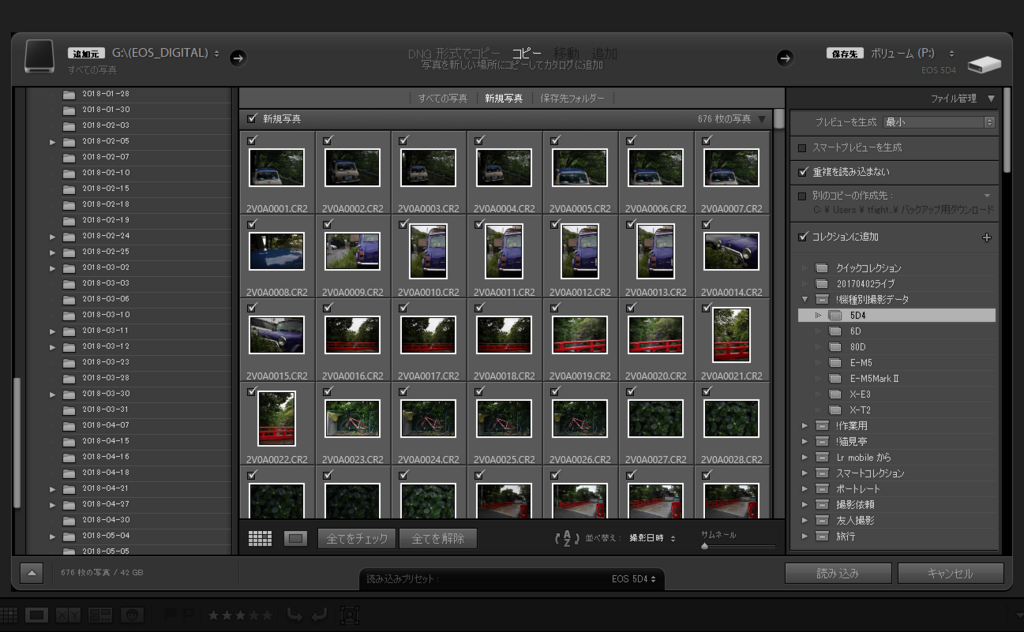Enable スマートプレビューを生成 checkbox
Viewport: 1024px width, 632px height.
click(x=802, y=148)
